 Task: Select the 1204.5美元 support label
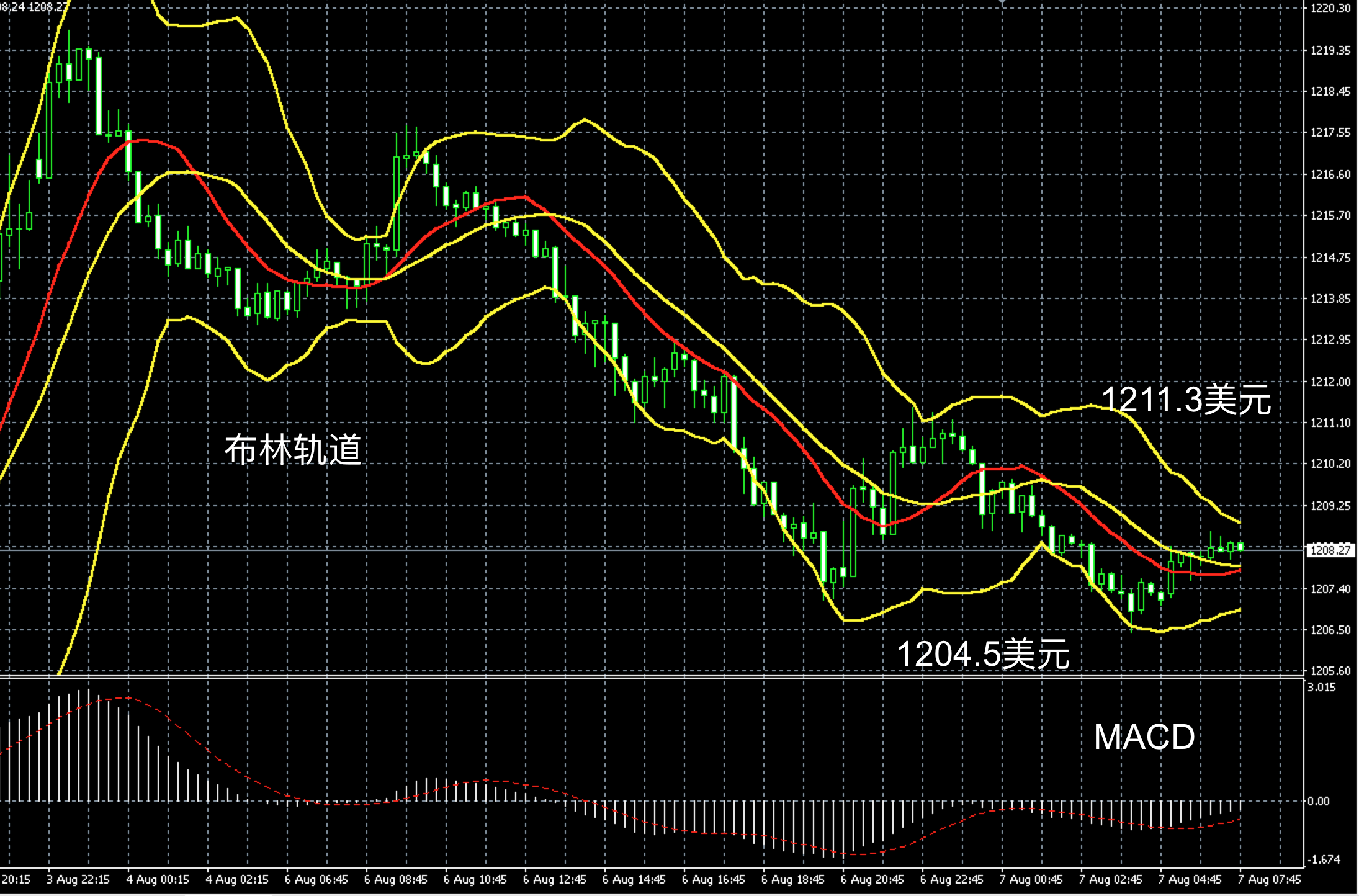(984, 653)
